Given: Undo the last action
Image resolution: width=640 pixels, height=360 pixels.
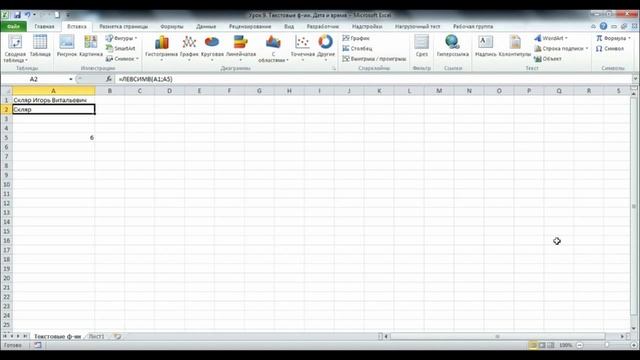Looking at the screenshot, I should click(27, 15).
